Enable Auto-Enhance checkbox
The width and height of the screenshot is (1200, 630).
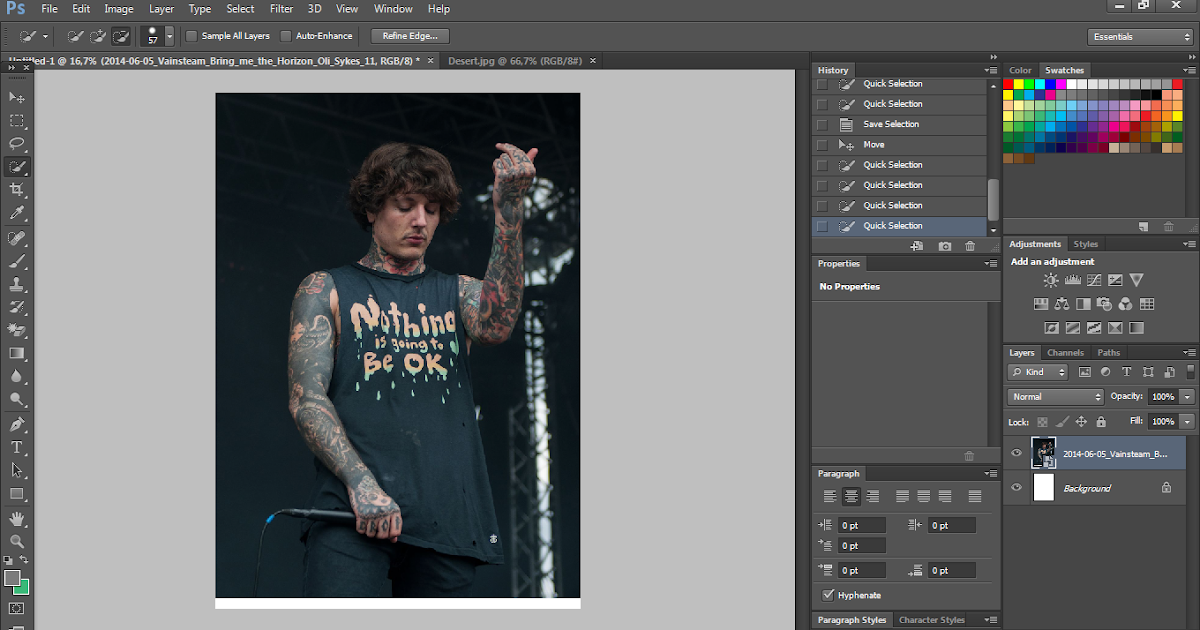286,36
